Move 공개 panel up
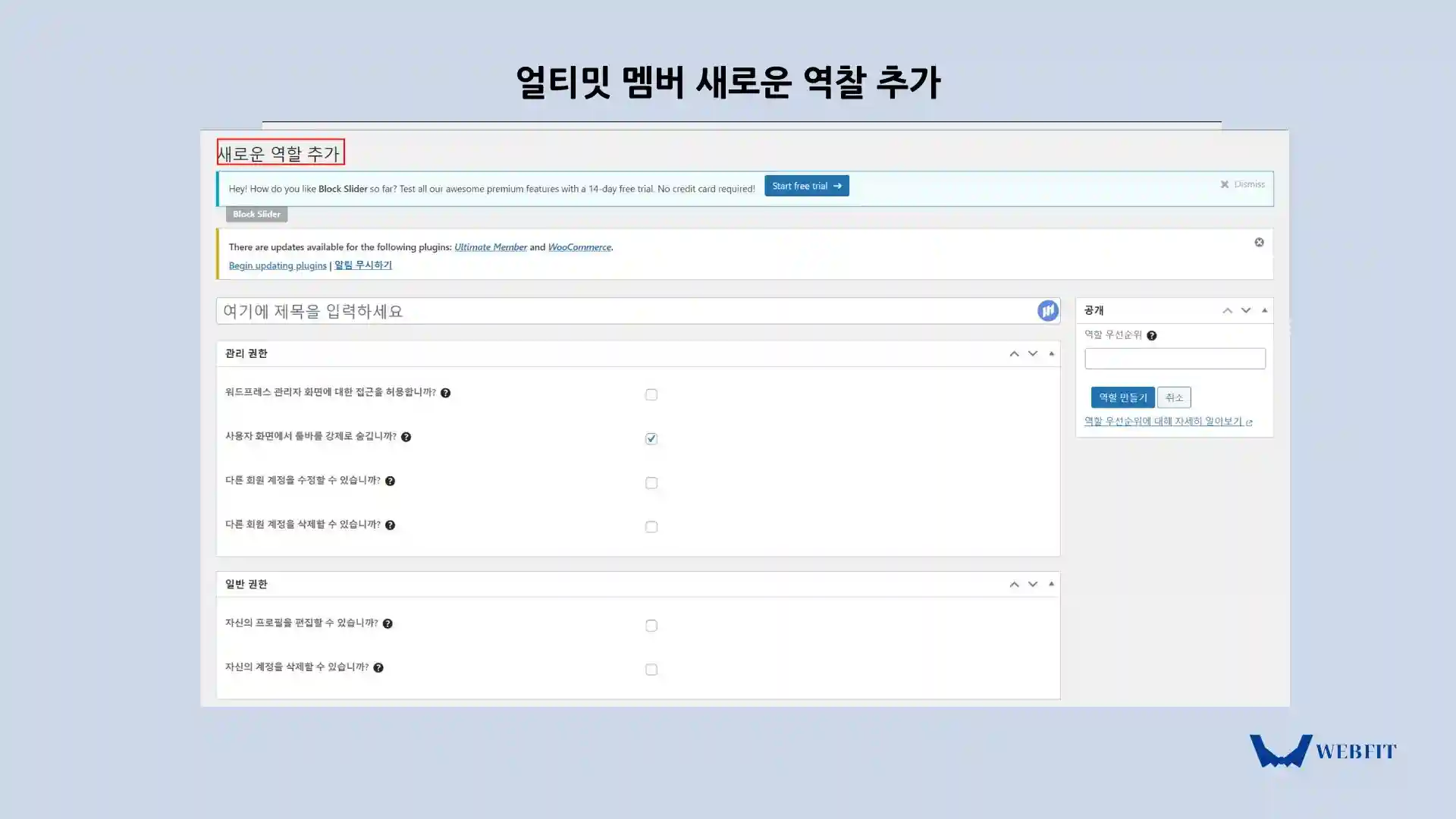 1227,311
